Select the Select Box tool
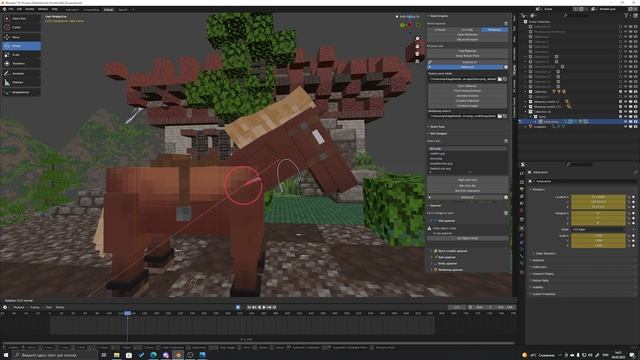Viewport: 640px width, 360px height. (x=21, y=18)
